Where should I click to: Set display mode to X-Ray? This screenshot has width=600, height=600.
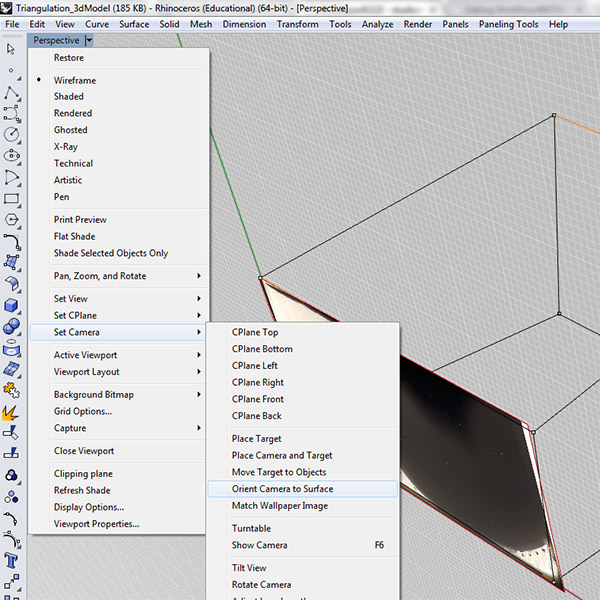point(65,147)
